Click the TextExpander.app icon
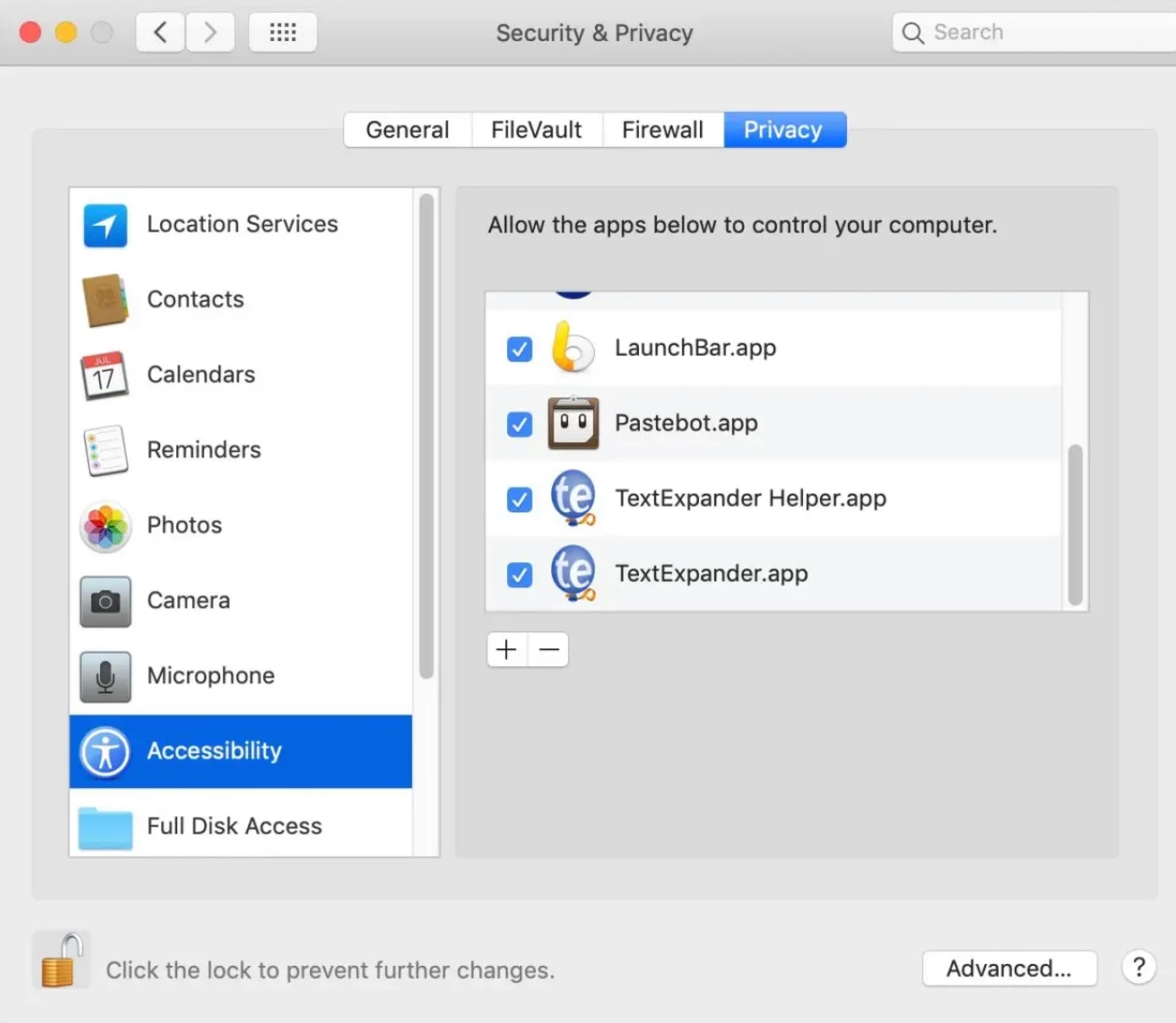The image size is (1176, 1023). click(573, 573)
